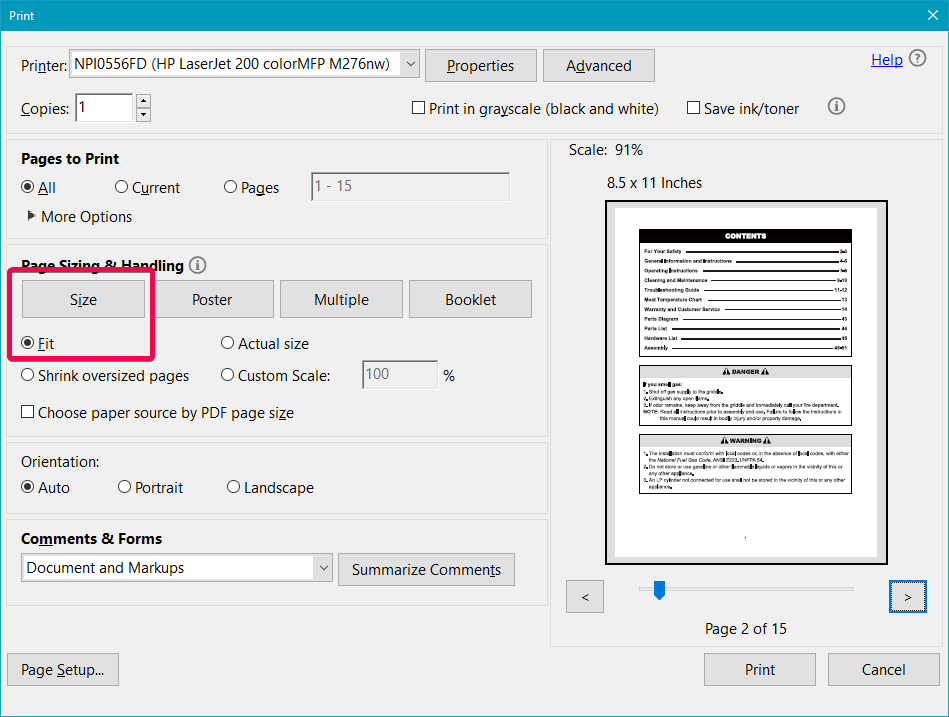Enable Print in grayscale checkbox

(x=419, y=107)
